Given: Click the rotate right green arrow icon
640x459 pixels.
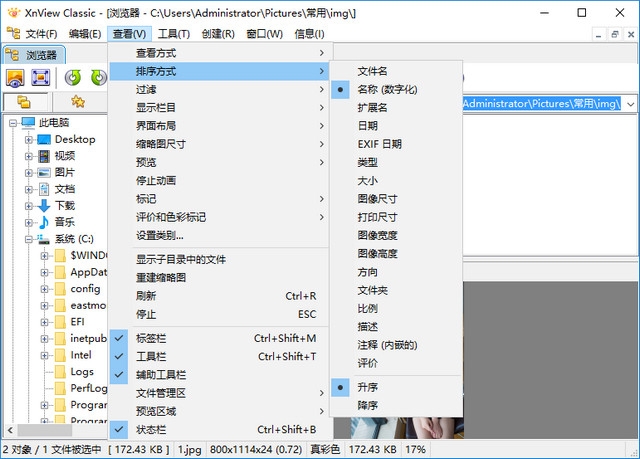Looking at the screenshot, I should tap(98, 77).
